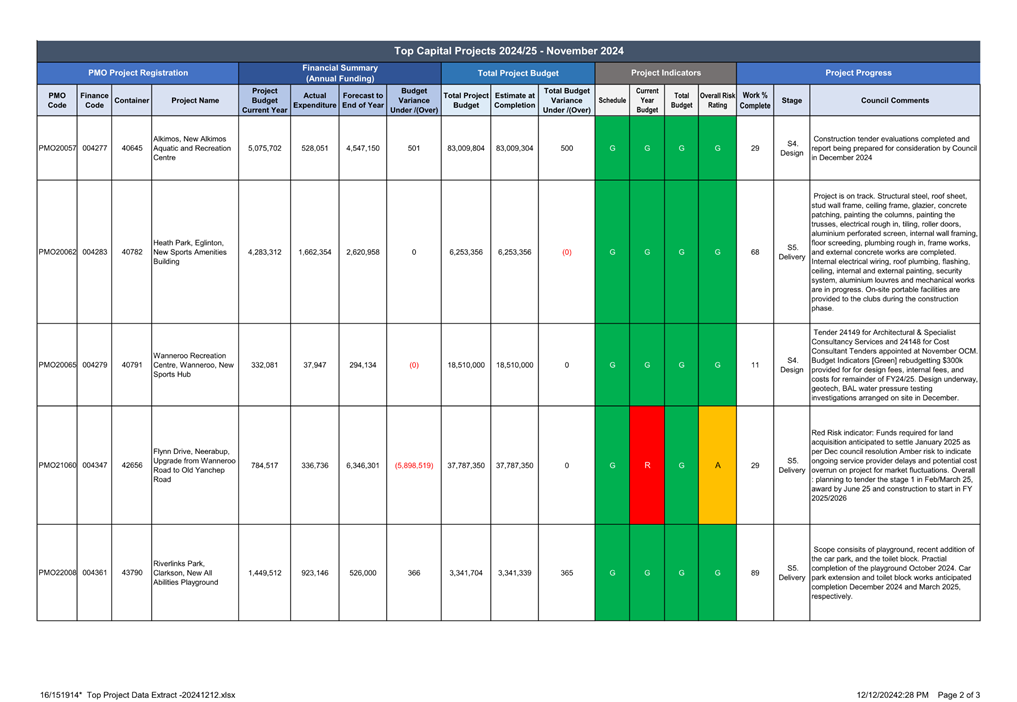This screenshot has height=702, width=1017.
Task: Click the negative variance (5,898,519) value
Action: (x=414, y=465)
